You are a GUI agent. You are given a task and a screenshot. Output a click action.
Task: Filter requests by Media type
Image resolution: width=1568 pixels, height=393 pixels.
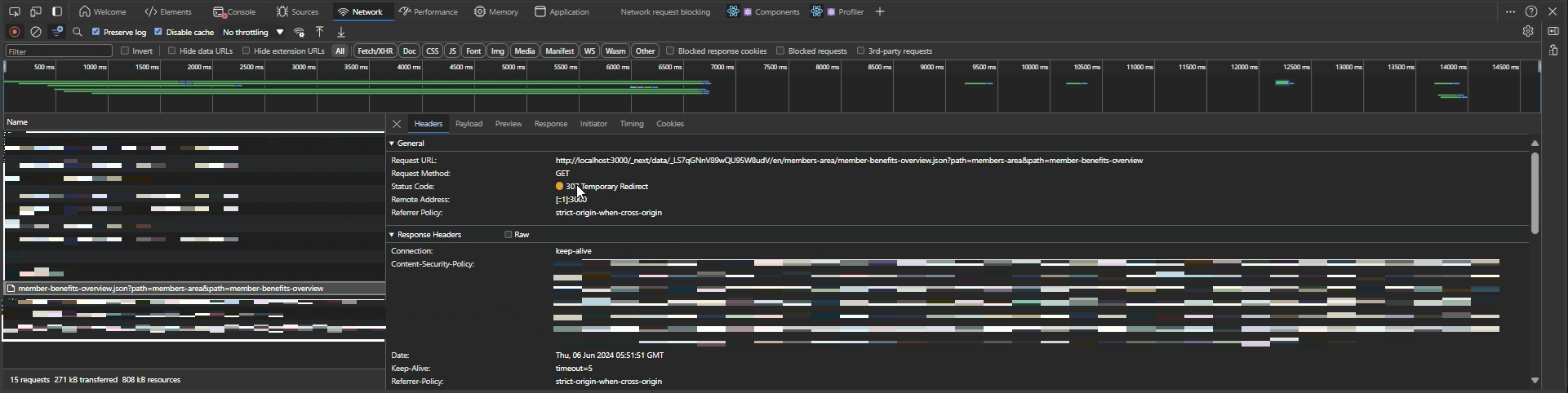click(525, 51)
